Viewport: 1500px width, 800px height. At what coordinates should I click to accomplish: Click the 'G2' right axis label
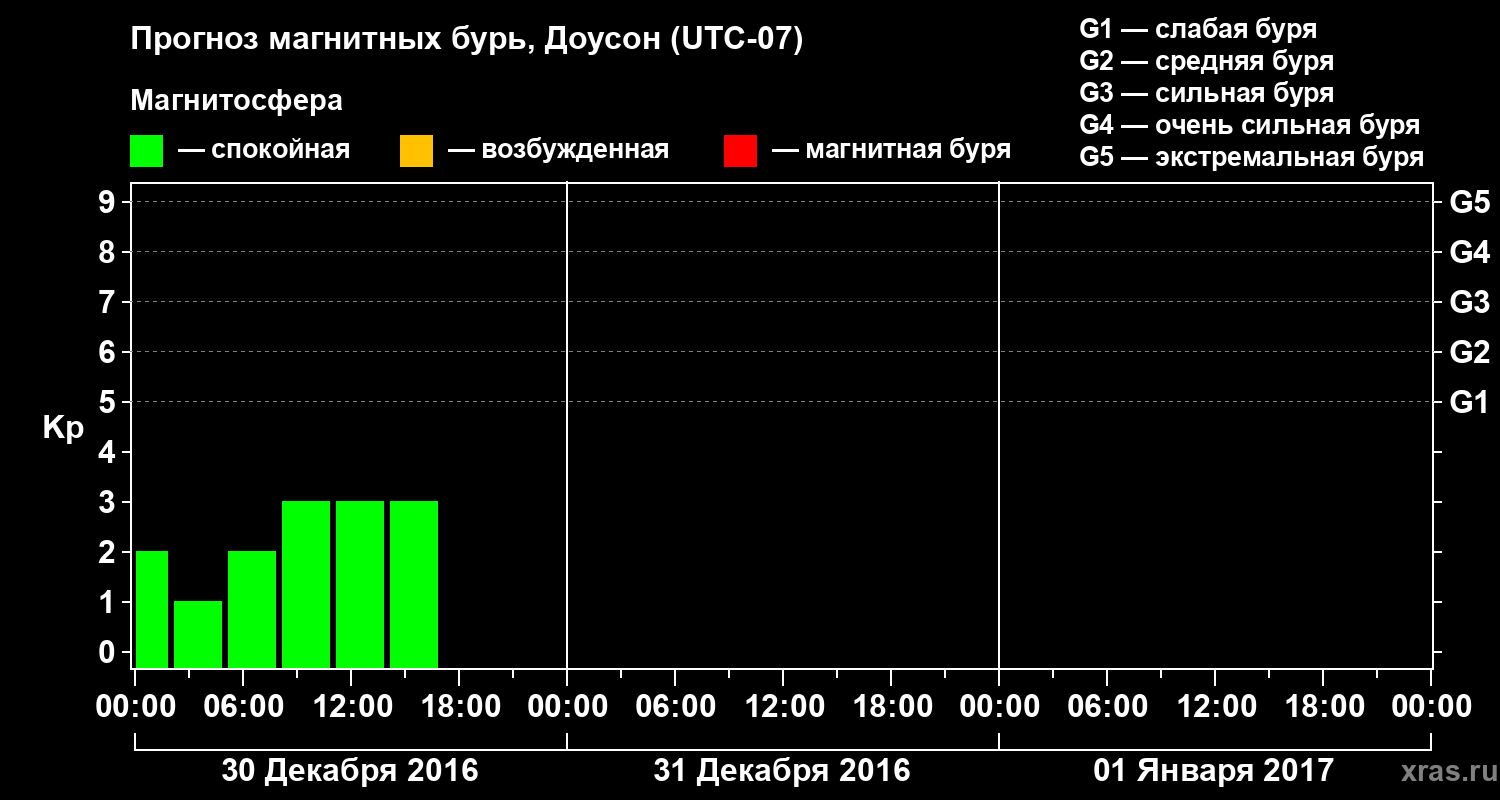click(1470, 353)
